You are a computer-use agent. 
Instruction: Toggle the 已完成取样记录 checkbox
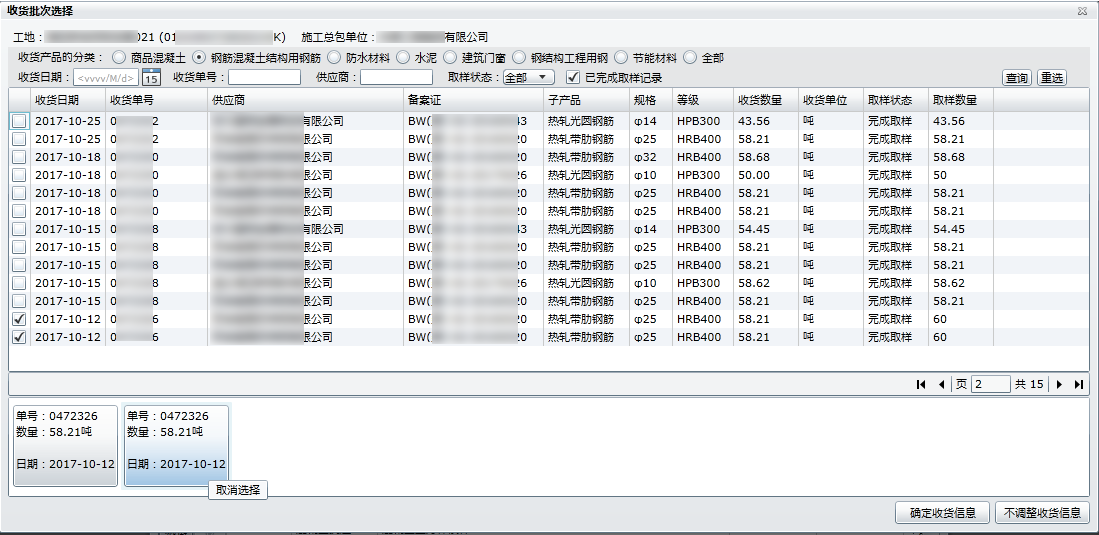tap(573, 77)
